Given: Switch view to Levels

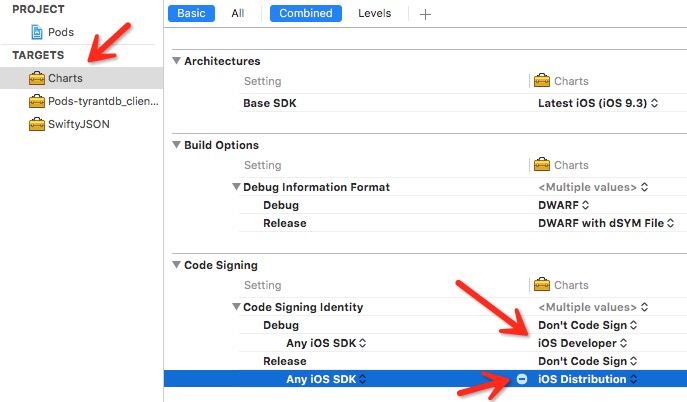Looking at the screenshot, I should click(374, 14).
